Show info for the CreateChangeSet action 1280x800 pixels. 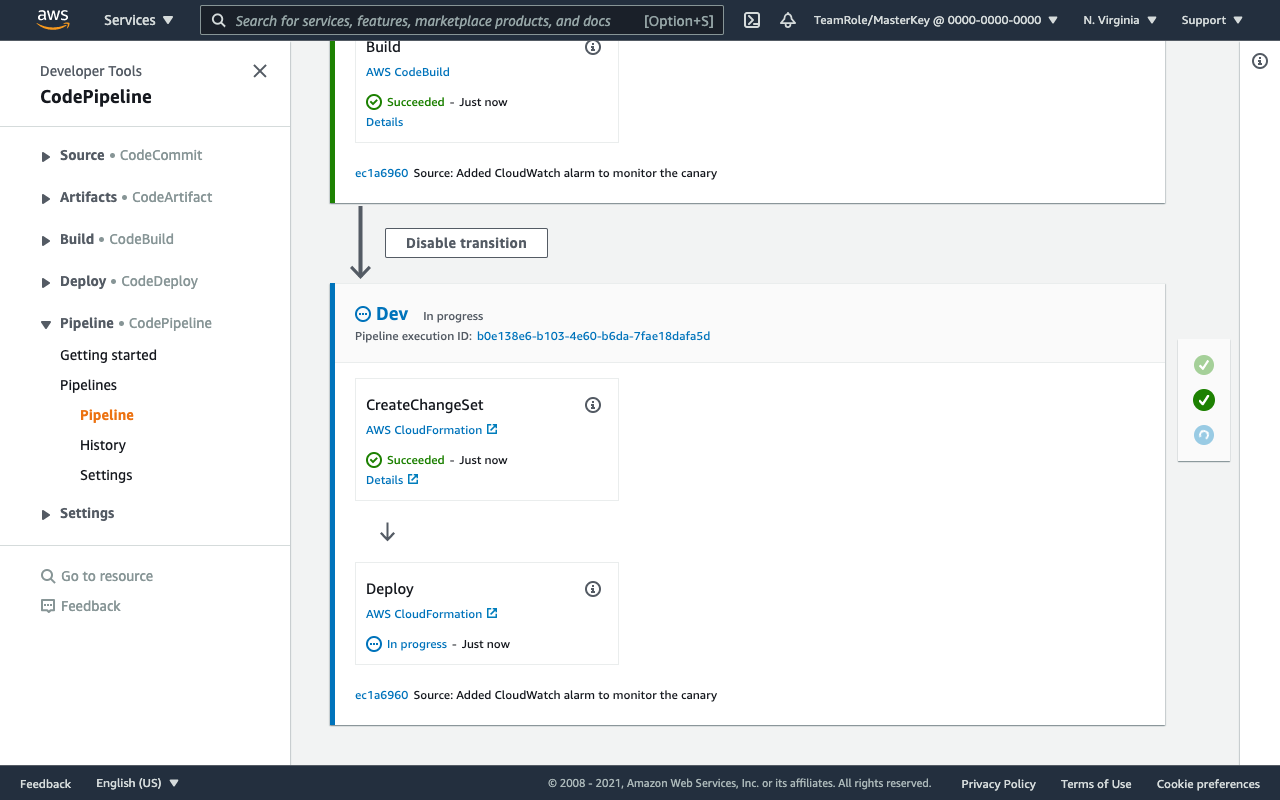(x=593, y=405)
